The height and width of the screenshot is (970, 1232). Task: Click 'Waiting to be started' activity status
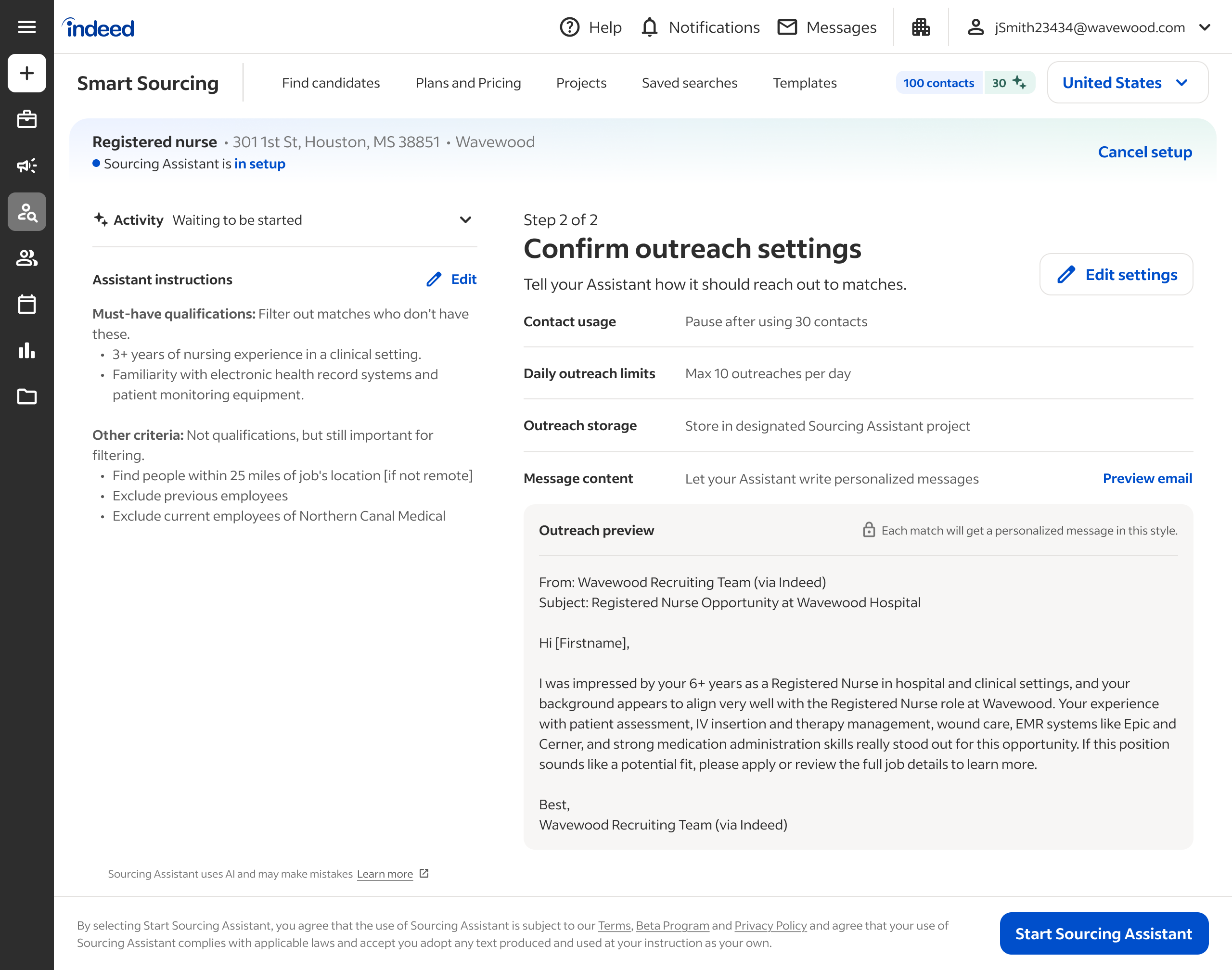click(237, 220)
